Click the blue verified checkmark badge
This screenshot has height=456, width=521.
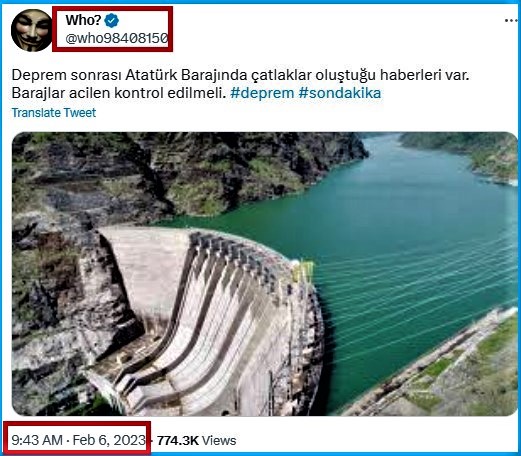(112, 21)
